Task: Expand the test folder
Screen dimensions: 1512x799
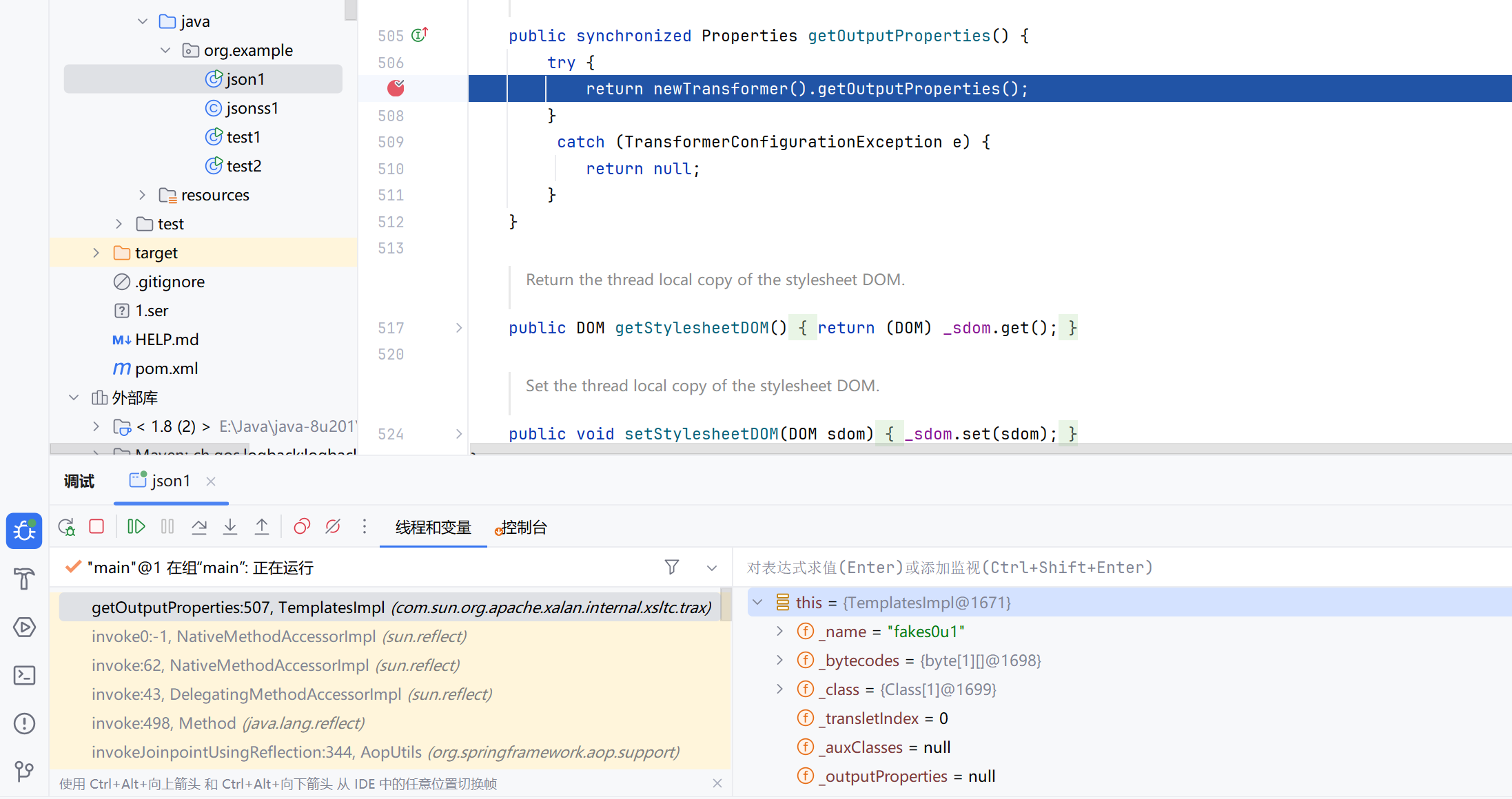Action: click(x=119, y=224)
